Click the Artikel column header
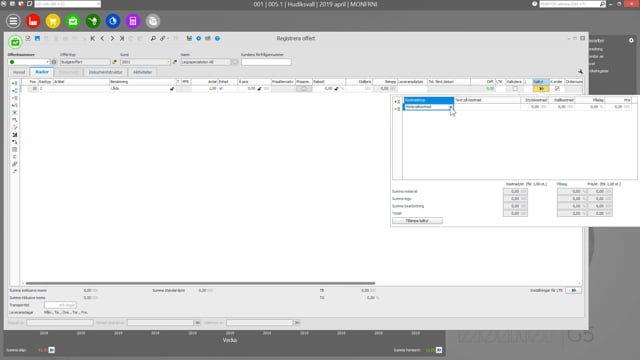This screenshot has height=360, width=640. tap(81, 82)
